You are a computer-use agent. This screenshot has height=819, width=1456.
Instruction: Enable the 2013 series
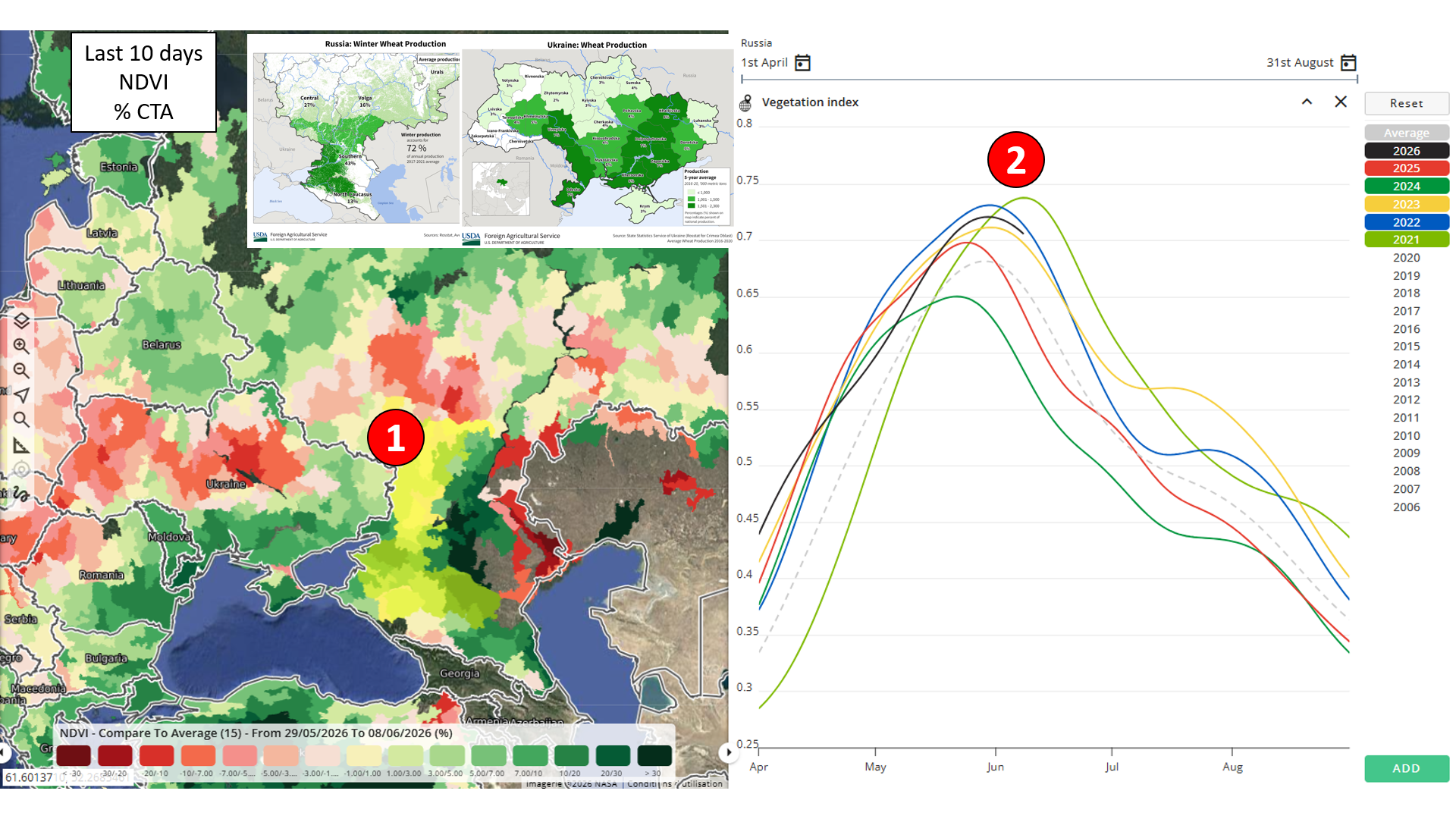pyautogui.click(x=1407, y=382)
